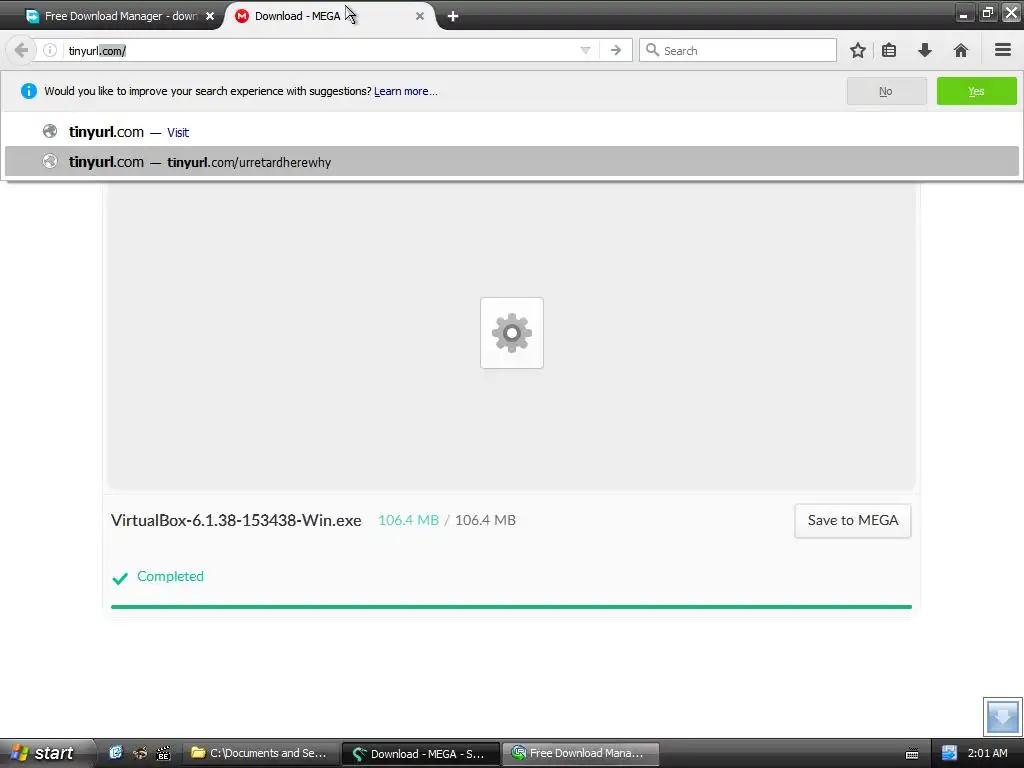This screenshot has height=768, width=1024.
Task: Open the URL history dropdown arrow
Action: [585, 50]
